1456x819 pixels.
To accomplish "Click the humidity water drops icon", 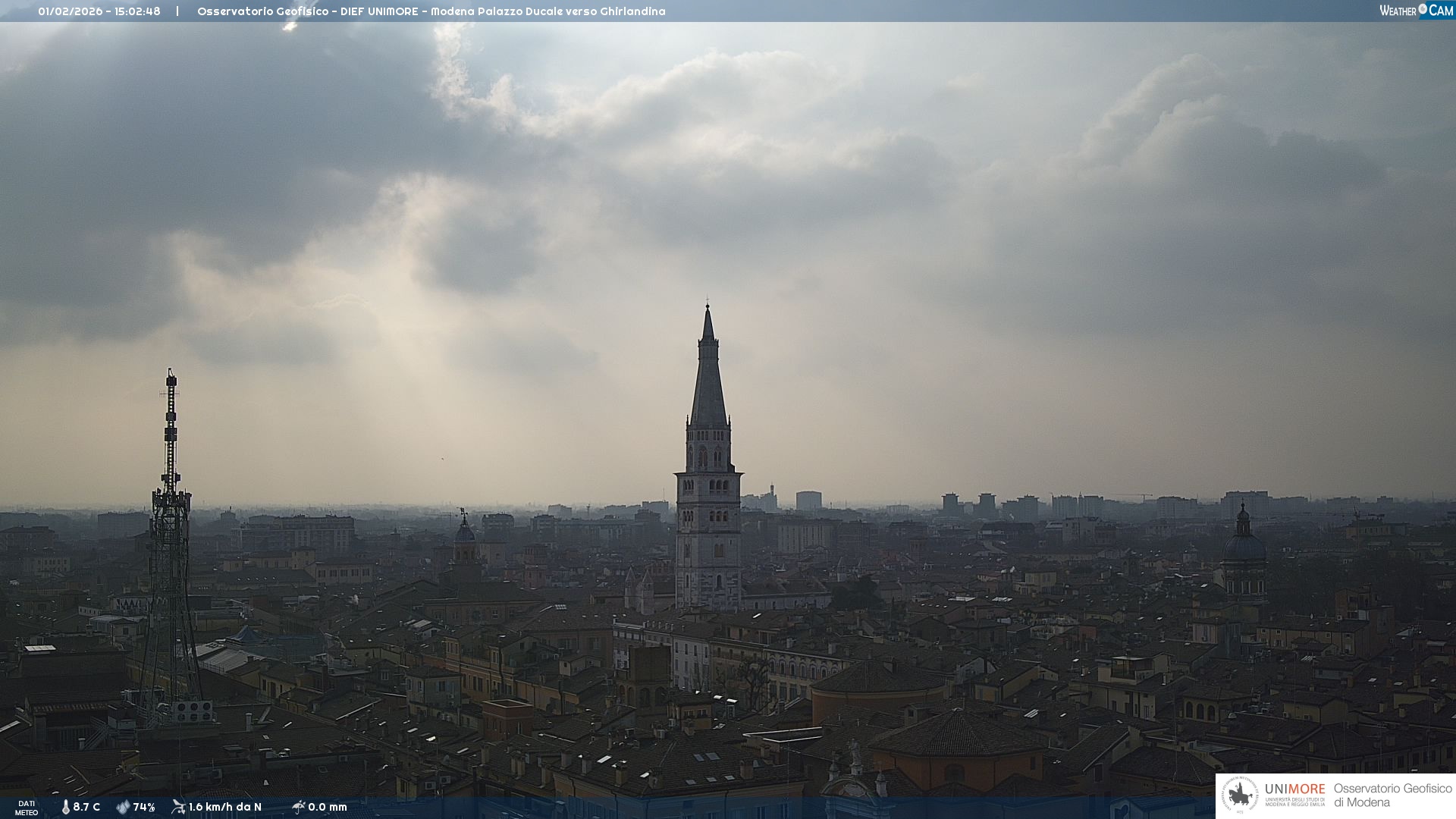I will [123, 807].
